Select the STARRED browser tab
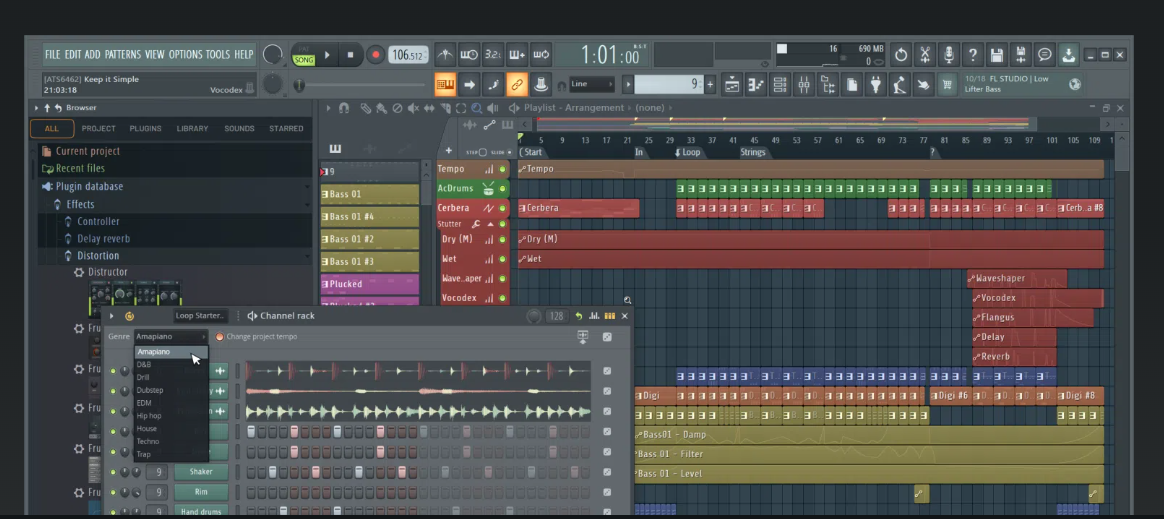 (x=286, y=128)
